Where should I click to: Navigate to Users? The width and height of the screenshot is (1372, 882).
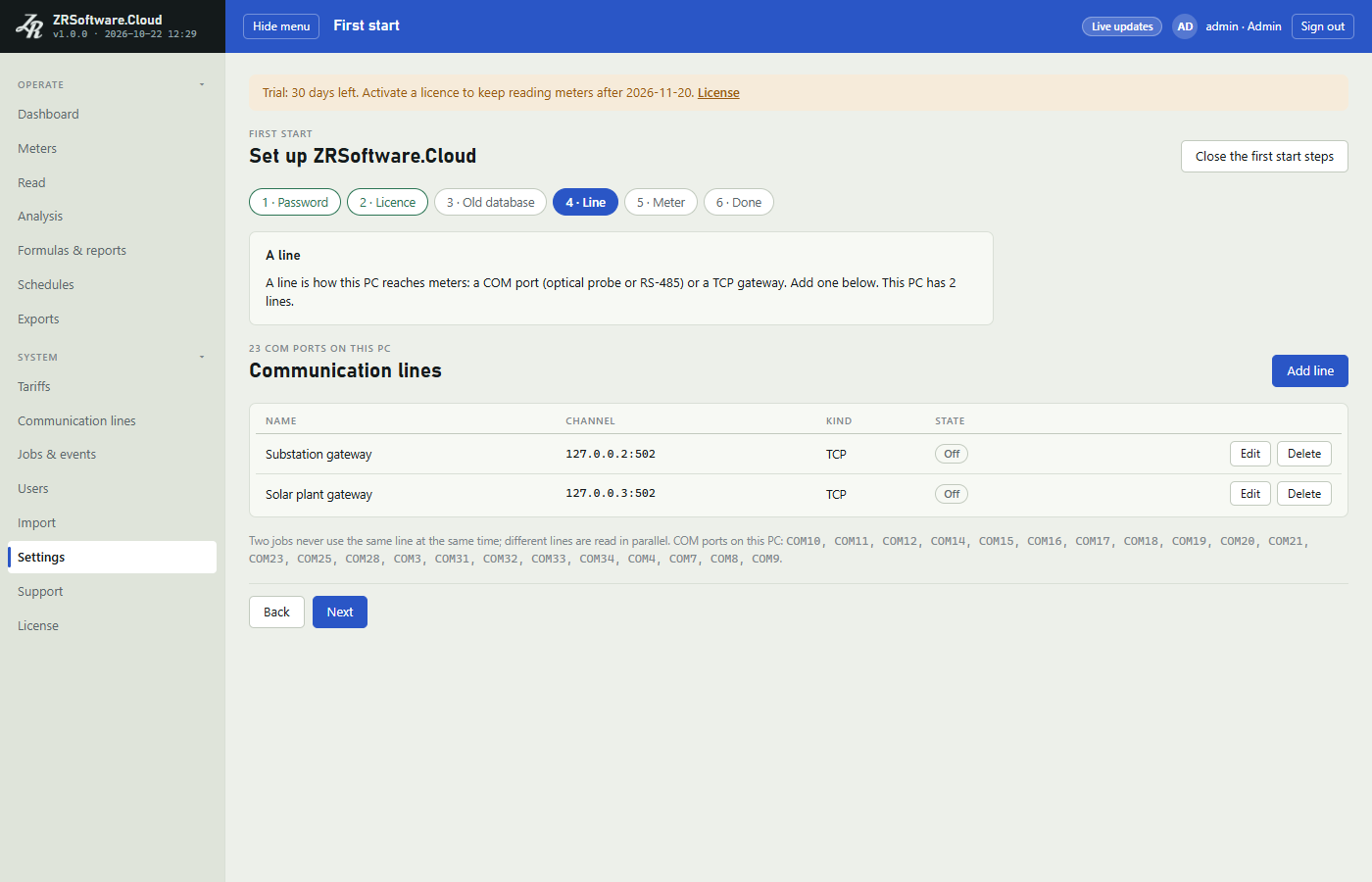[112, 489]
